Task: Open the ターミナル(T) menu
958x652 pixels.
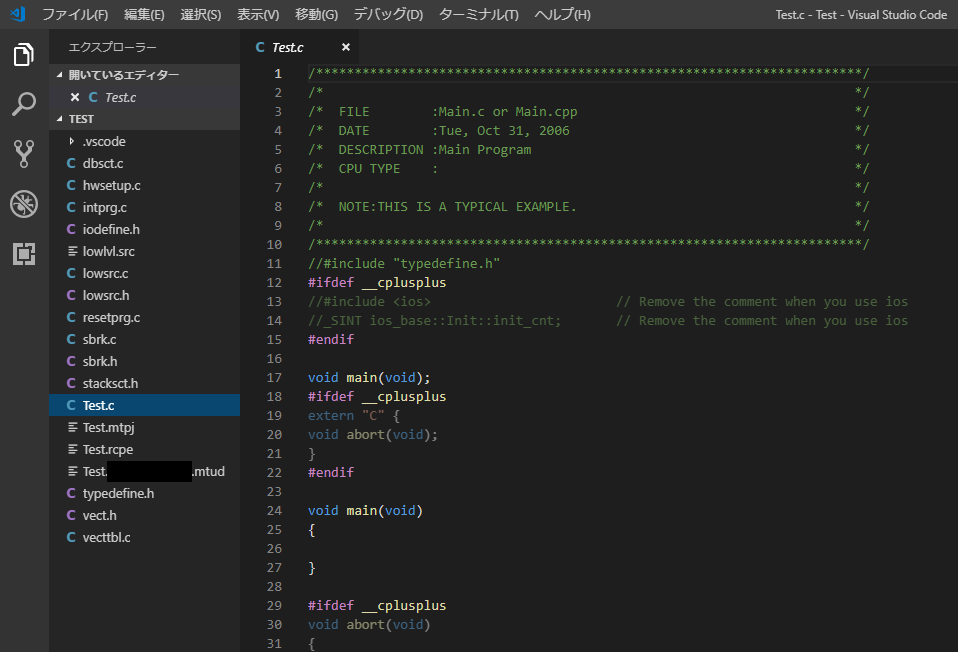Action: (x=478, y=15)
